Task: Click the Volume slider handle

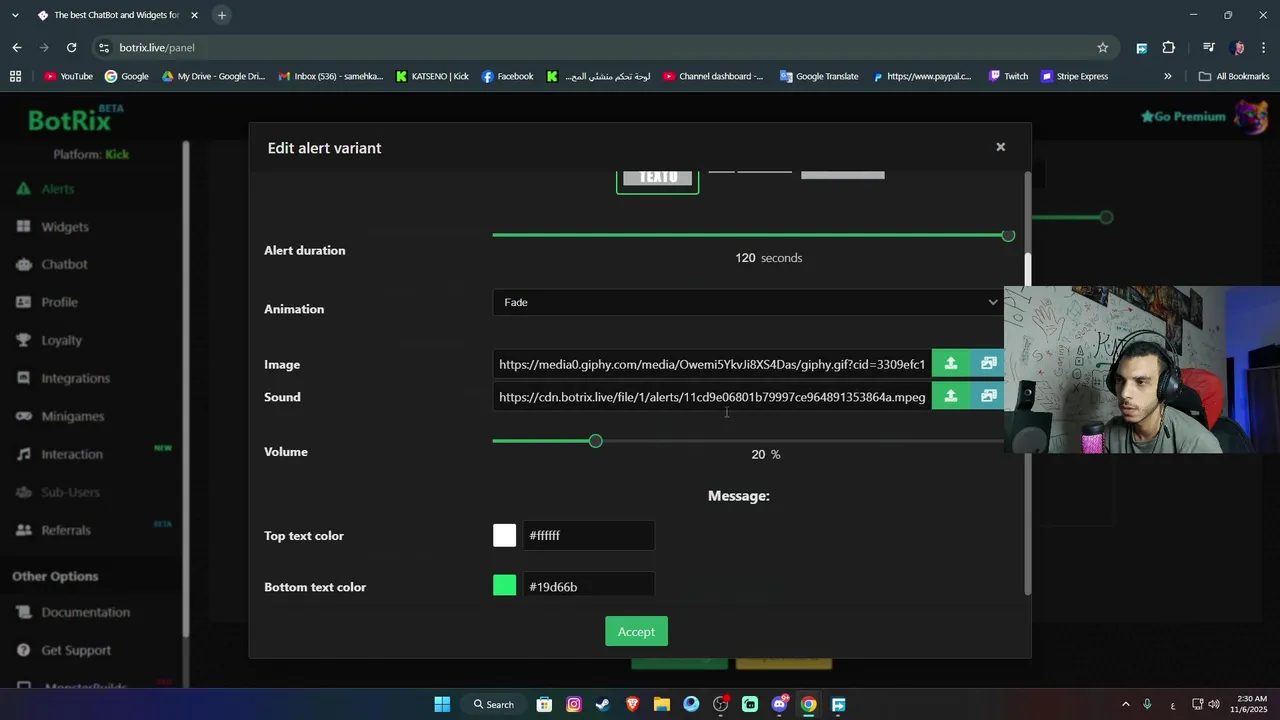Action: point(595,441)
